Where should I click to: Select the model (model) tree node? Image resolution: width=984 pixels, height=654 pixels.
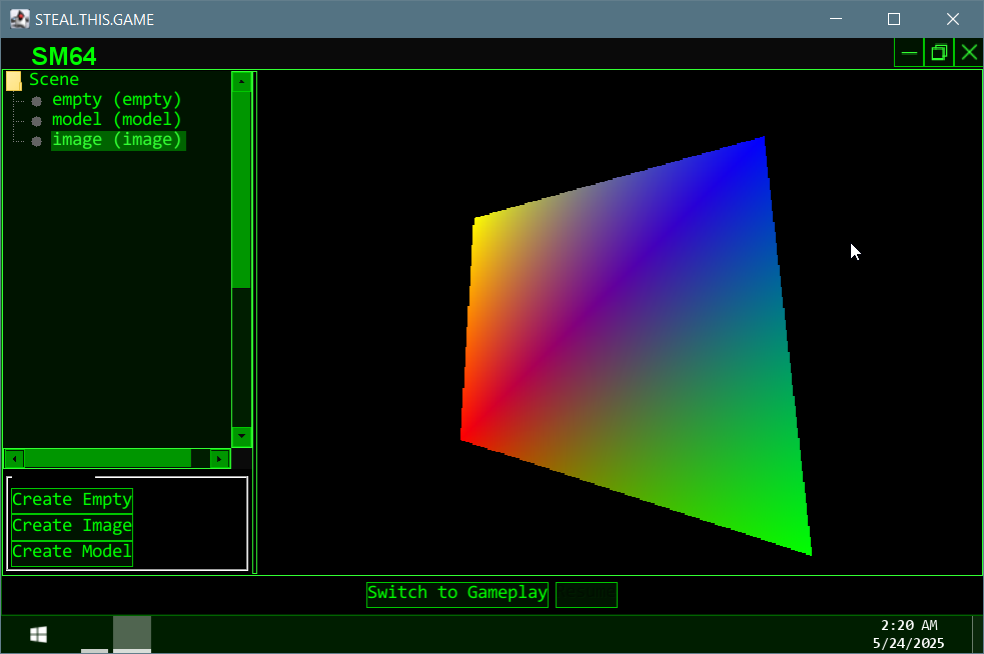117,120
